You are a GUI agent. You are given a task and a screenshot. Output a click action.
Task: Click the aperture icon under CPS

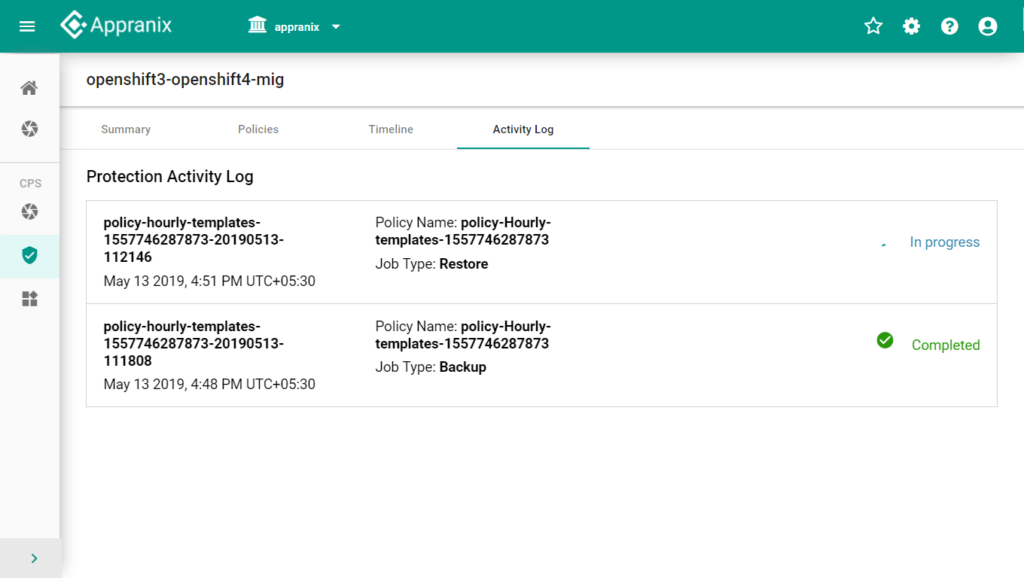[29, 212]
